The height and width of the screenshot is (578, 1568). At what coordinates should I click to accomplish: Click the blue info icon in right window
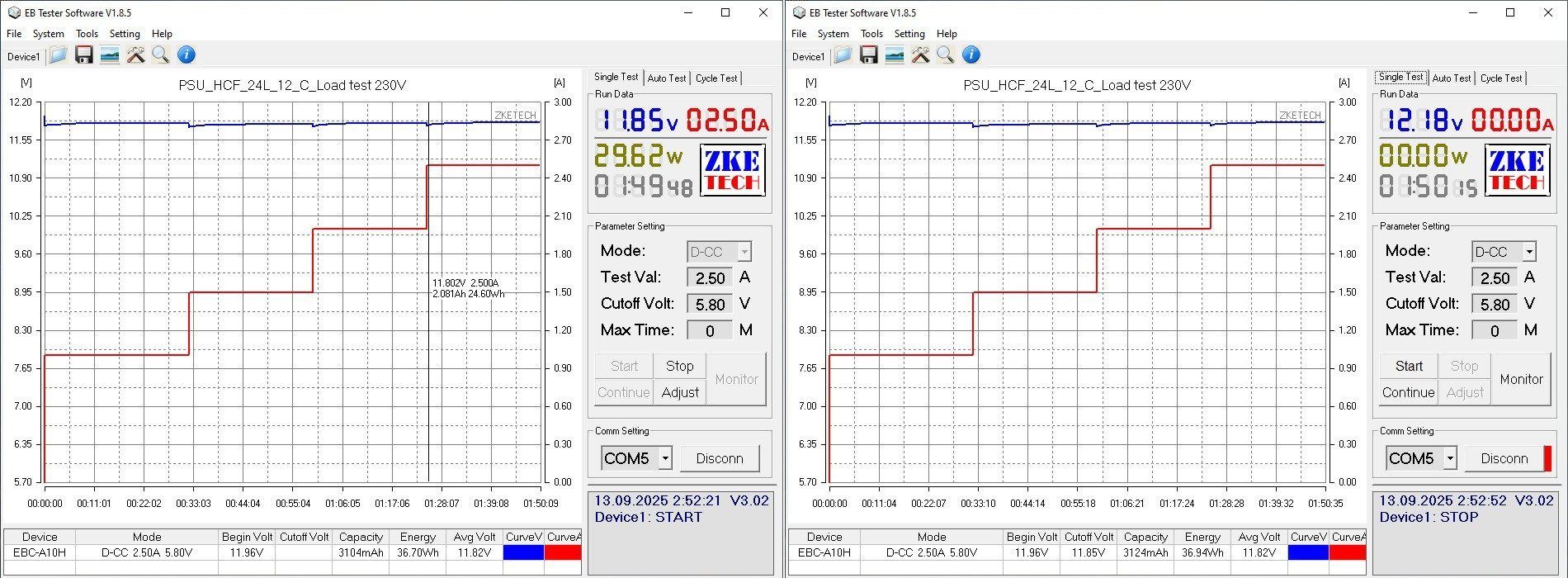click(x=971, y=55)
